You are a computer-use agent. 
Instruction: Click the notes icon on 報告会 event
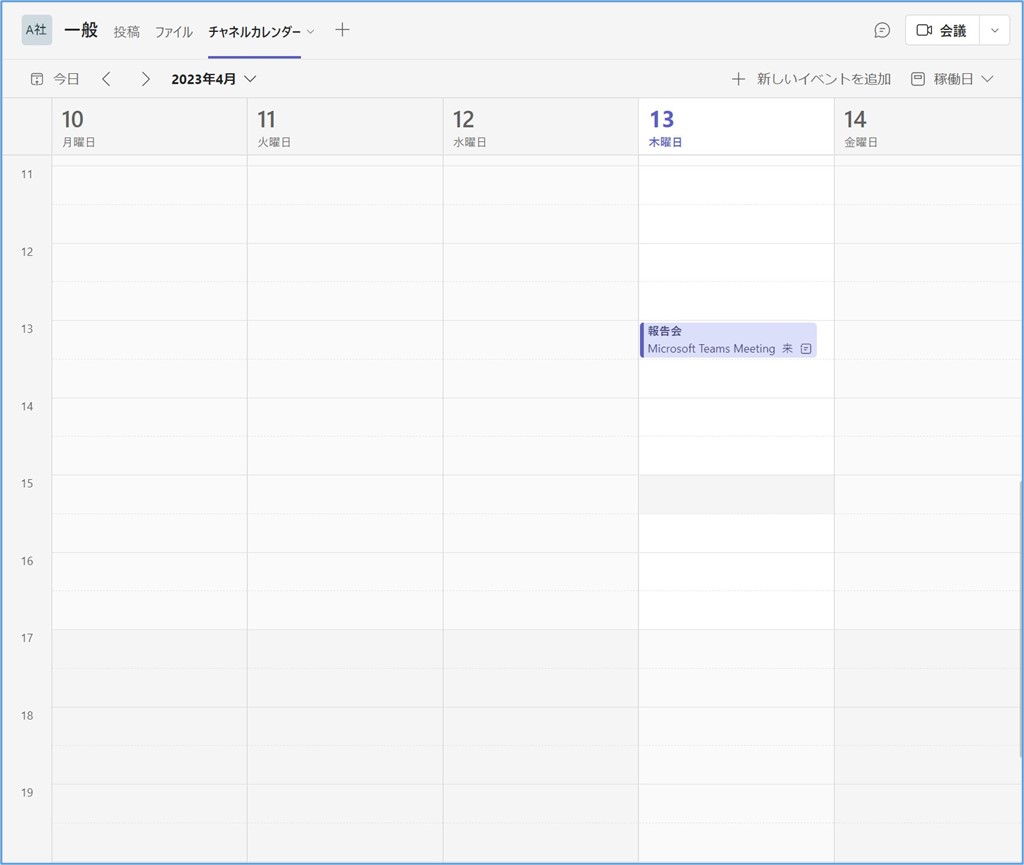click(x=806, y=349)
